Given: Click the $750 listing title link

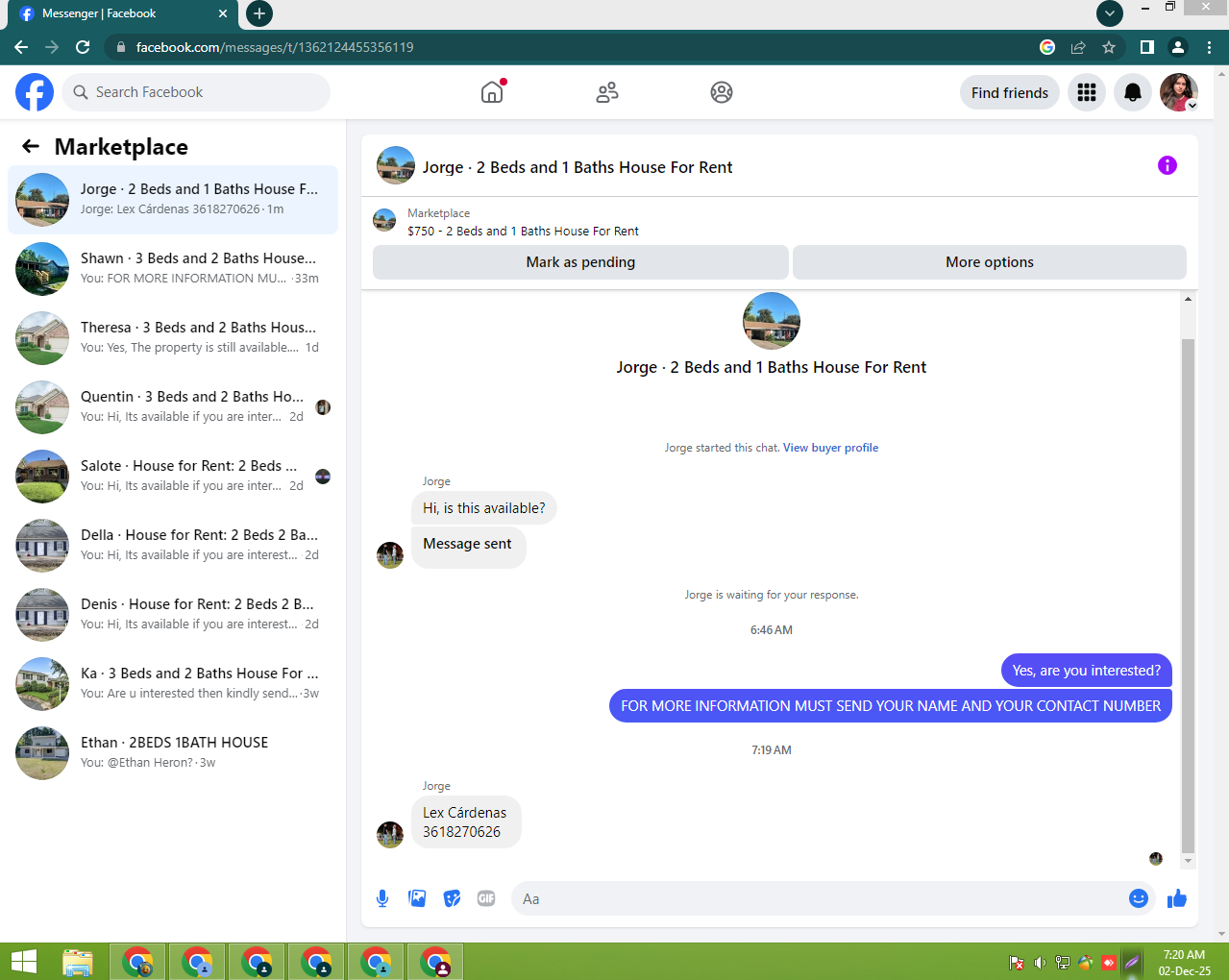Looking at the screenshot, I should pyautogui.click(x=523, y=231).
